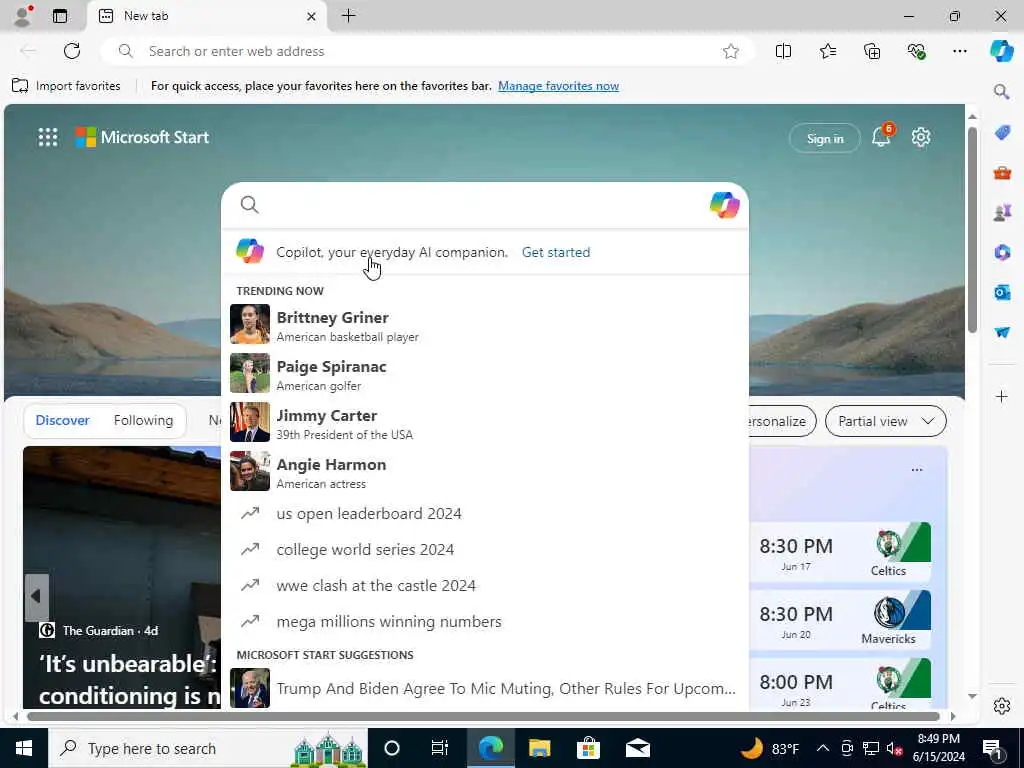Viewport: 1024px width, 768px height.
Task: Select trending result Angie Harmon
Action: (485, 471)
